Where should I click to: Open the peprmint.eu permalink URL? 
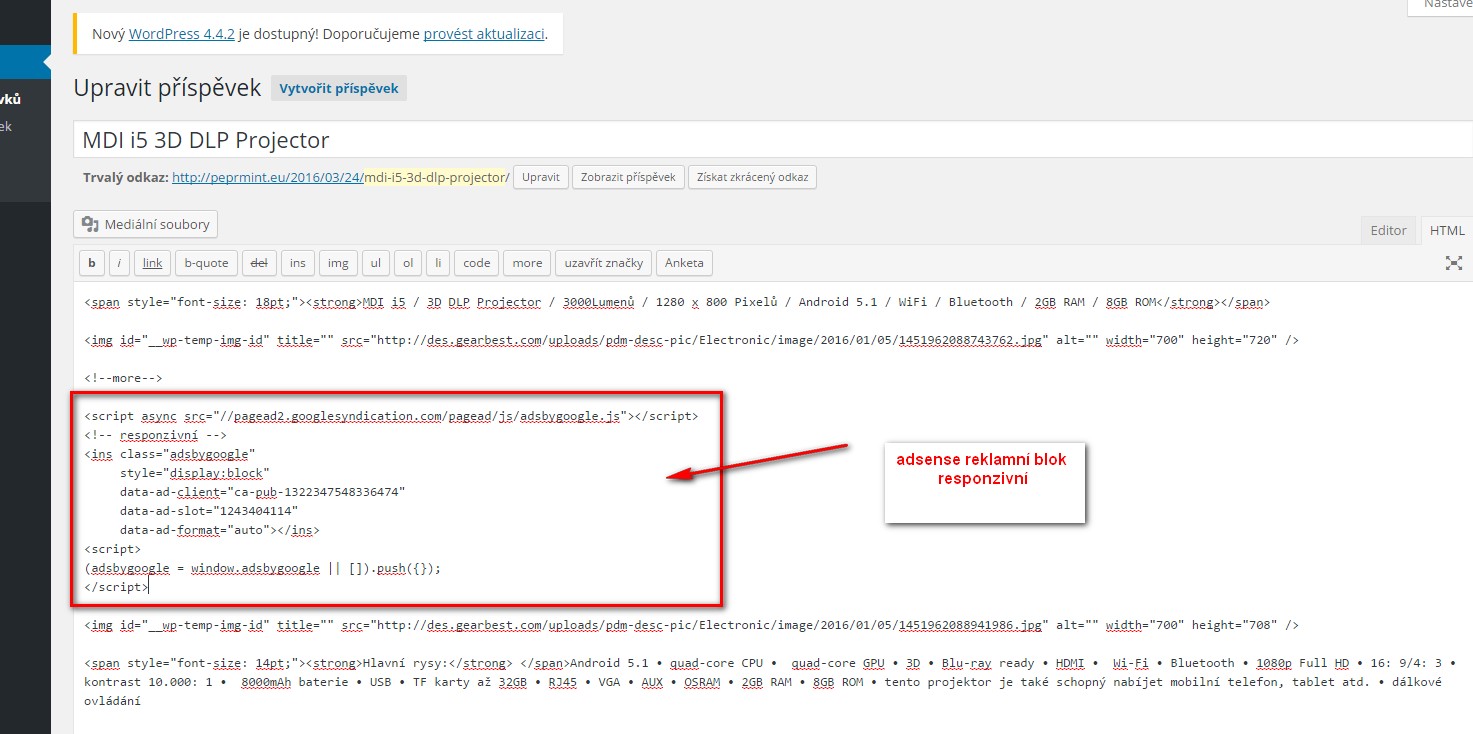pyautogui.click(x=341, y=177)
